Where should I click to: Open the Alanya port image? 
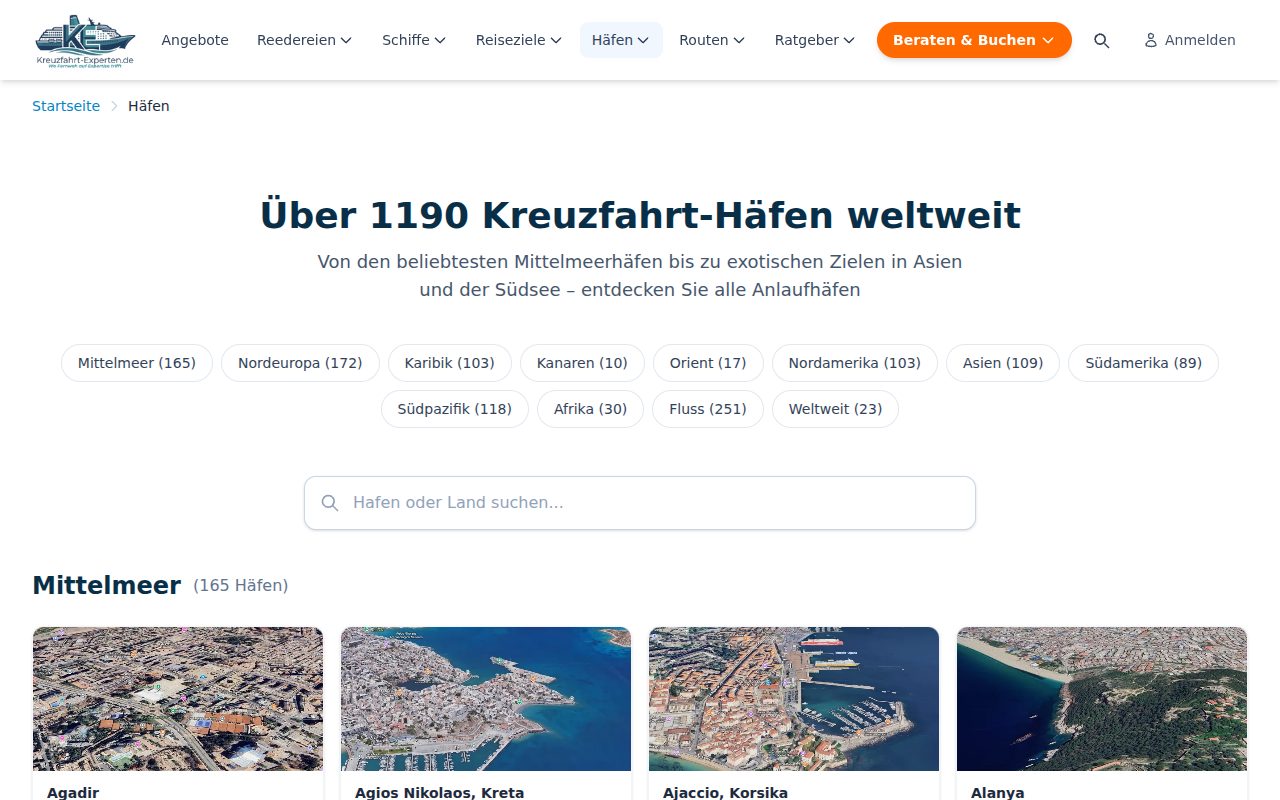tap(1102, 699)
